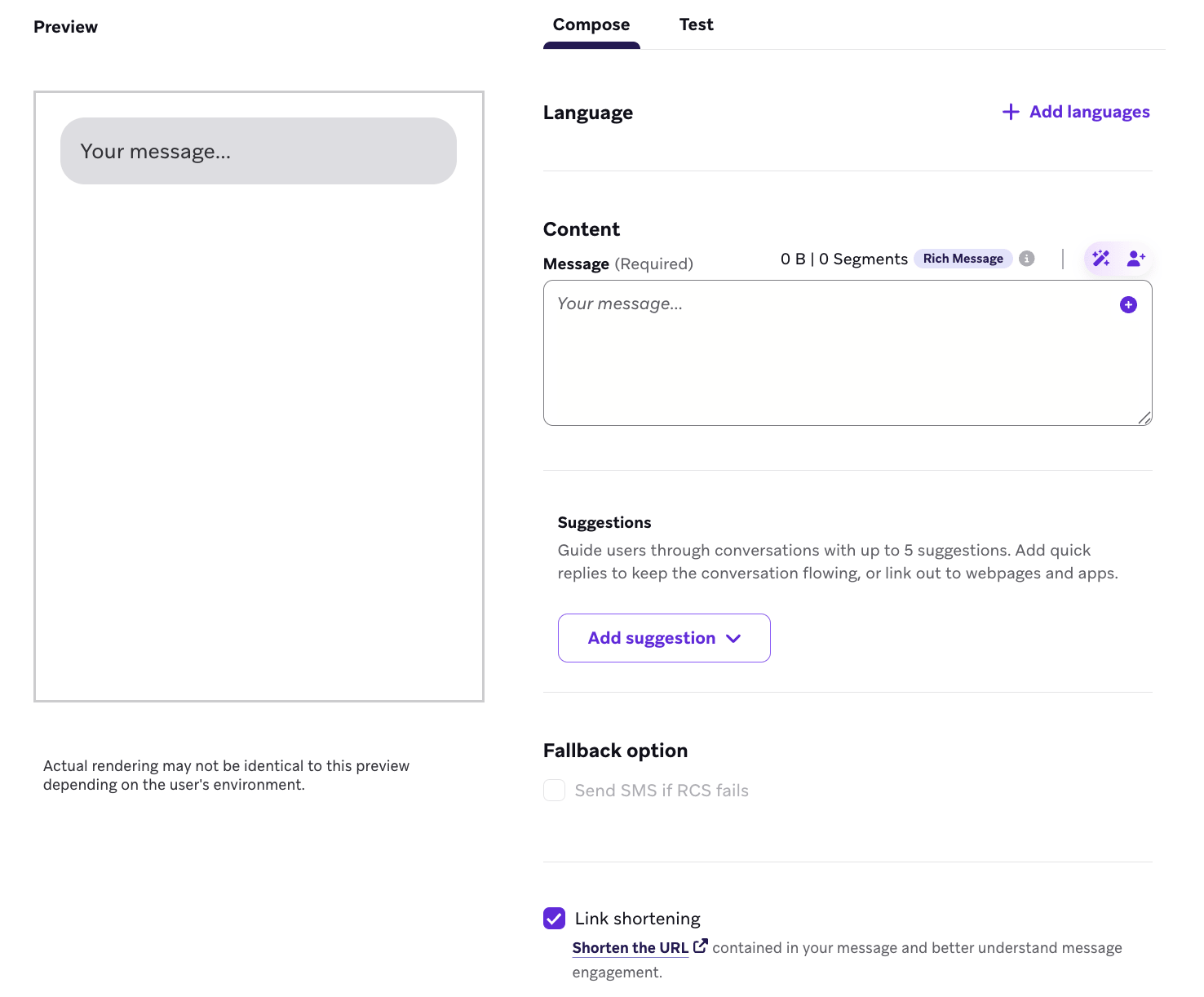Click the plus icon next to Add languages
Screen dimensions: 1204x997
[1011, 111]
